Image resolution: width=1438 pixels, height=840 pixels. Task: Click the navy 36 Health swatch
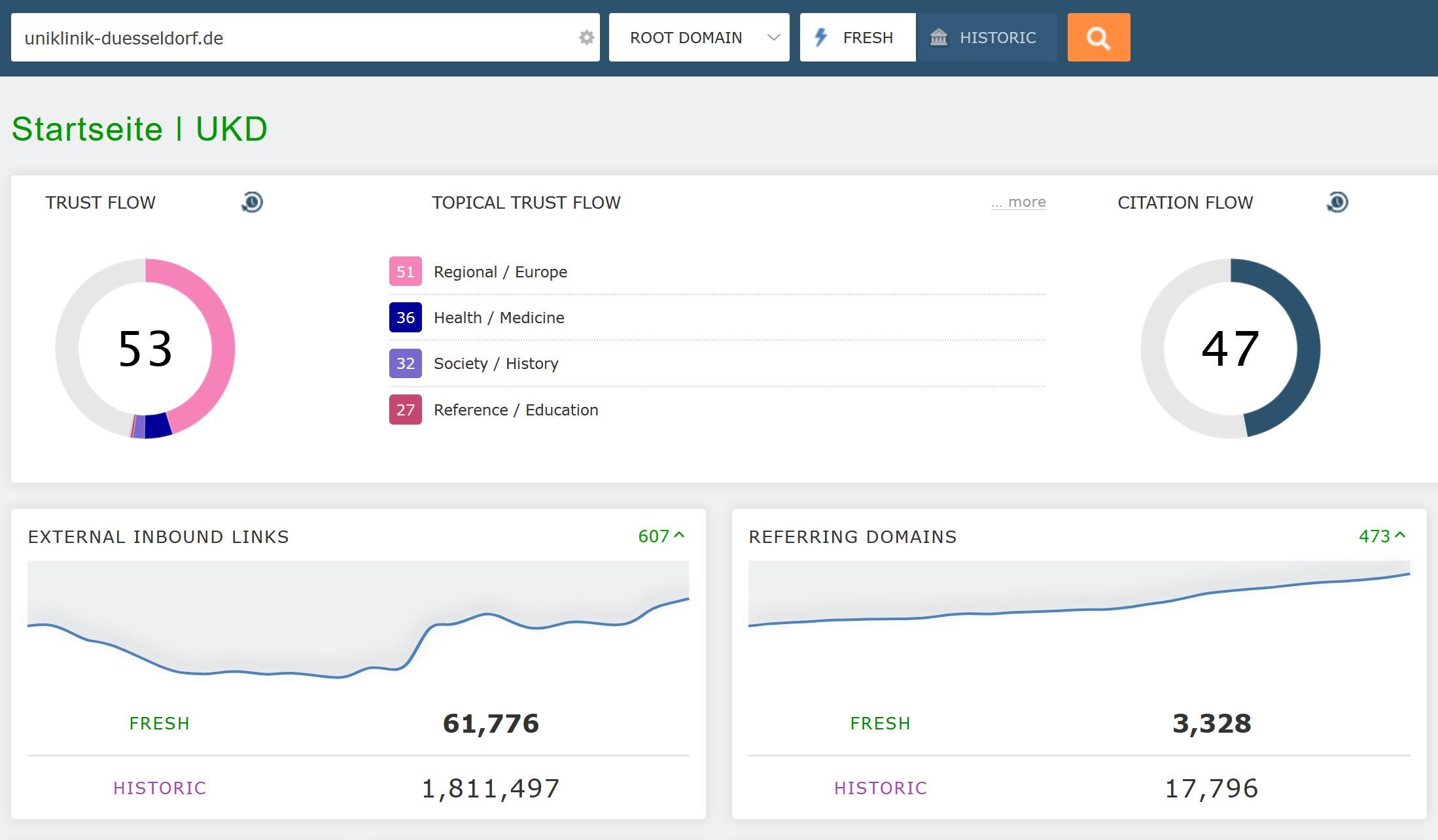[x=406, y=317]
